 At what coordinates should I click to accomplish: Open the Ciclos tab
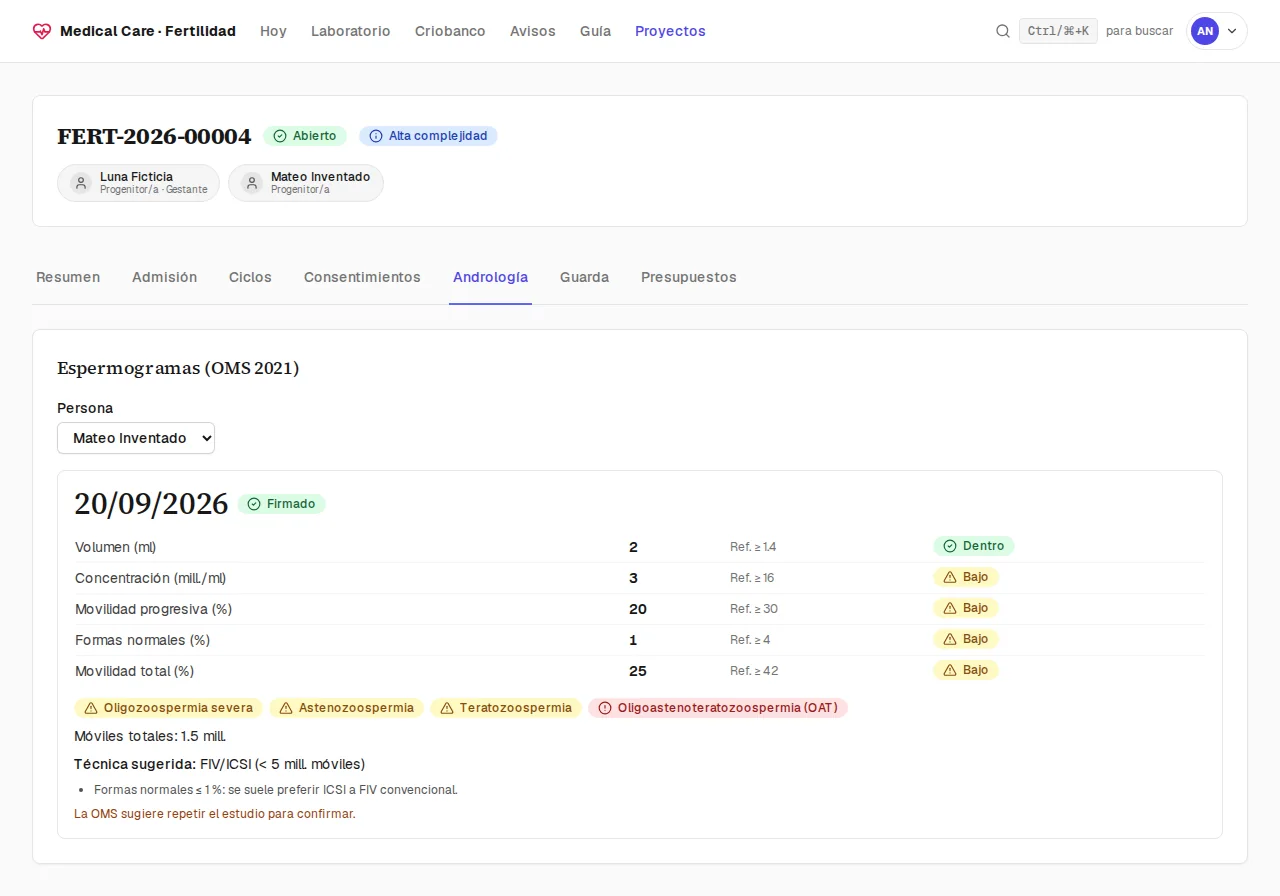pos(250,277)
